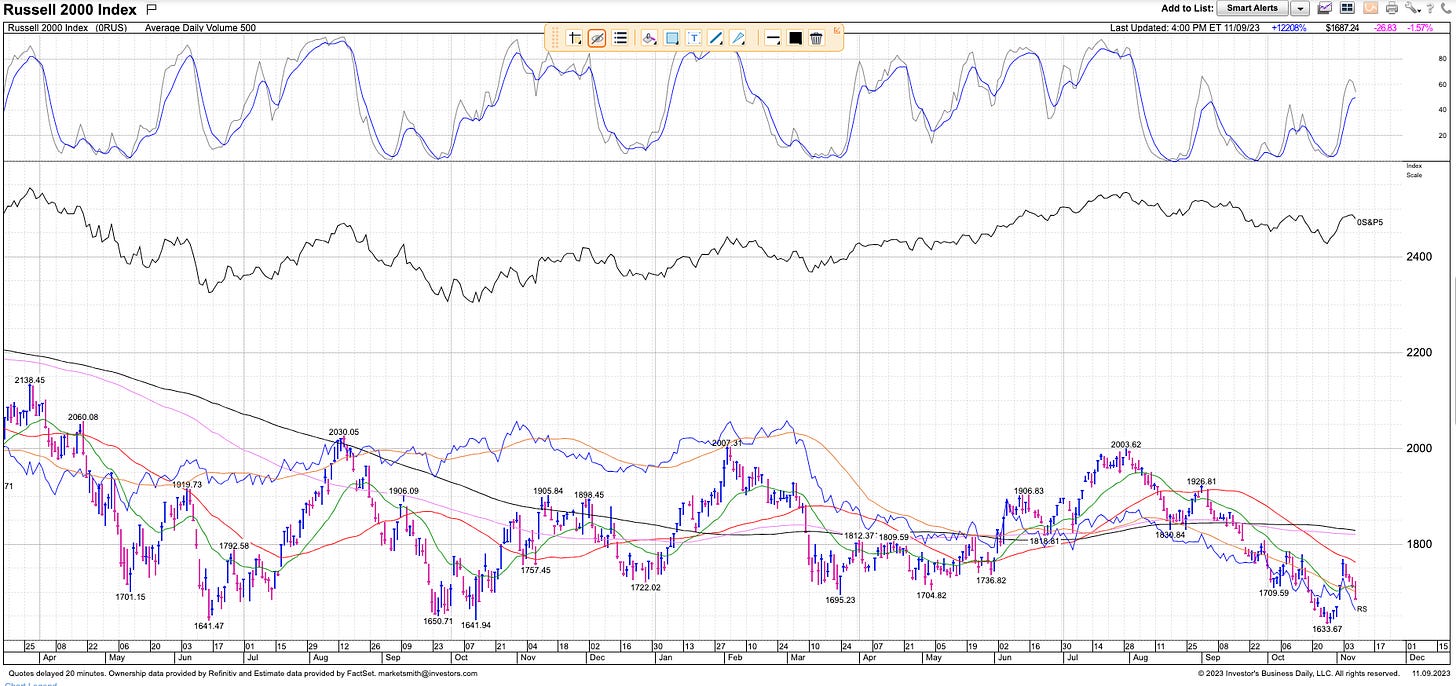Collapse the drawing toolbar with corner arrow
Image resolution: width=1456 pixels, height=686 pixels.
[838, 29]
